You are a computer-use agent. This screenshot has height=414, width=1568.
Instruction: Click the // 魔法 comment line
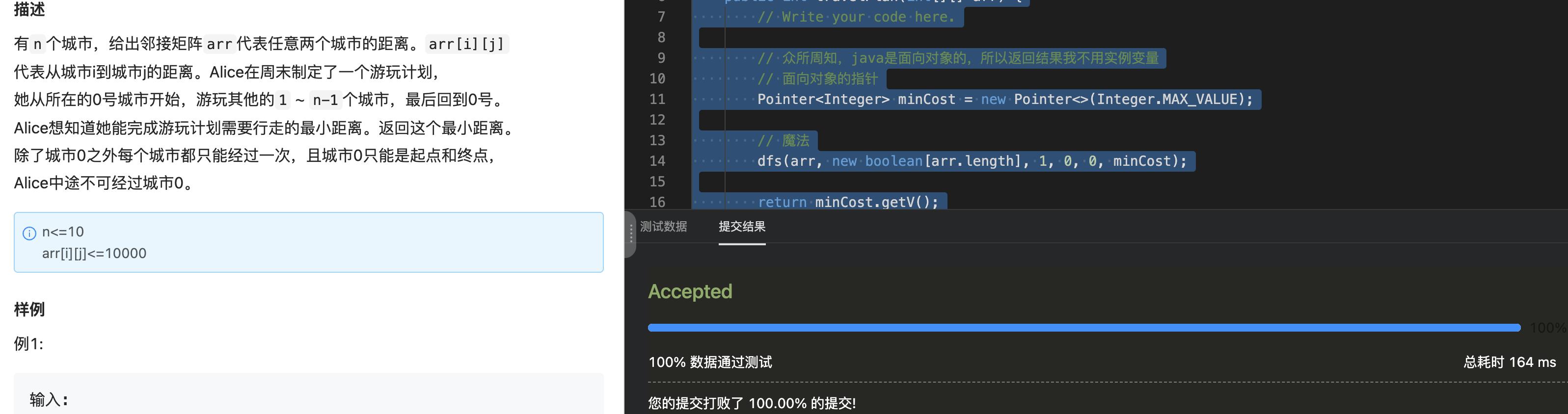(x=784, y=140)
